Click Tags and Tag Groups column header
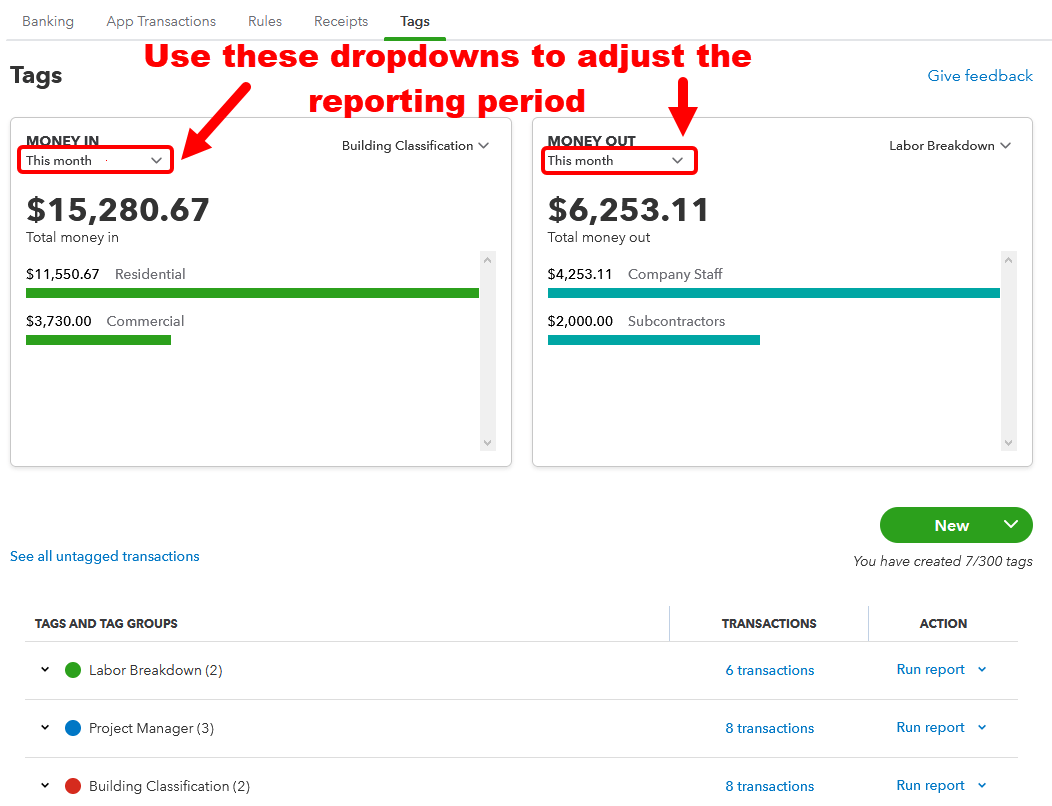Viewport: 1052px width, 806px height. 106,623
